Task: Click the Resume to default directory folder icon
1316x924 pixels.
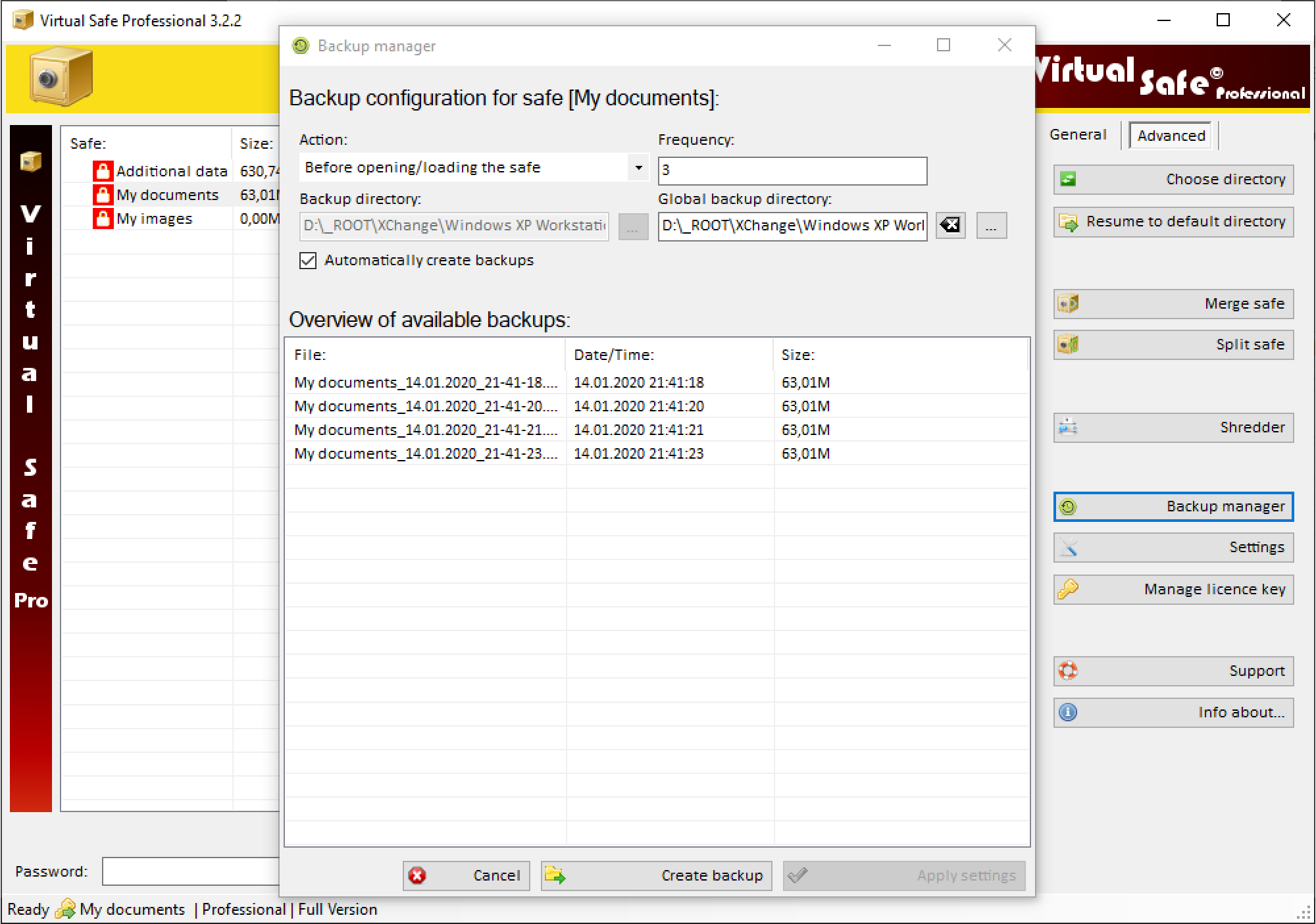Action: click(1068, 222)
